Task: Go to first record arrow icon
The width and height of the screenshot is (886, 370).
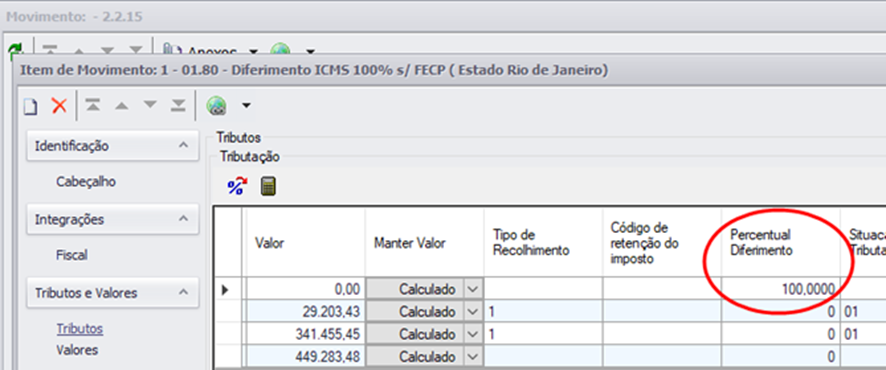Action: tap(93, 105)
